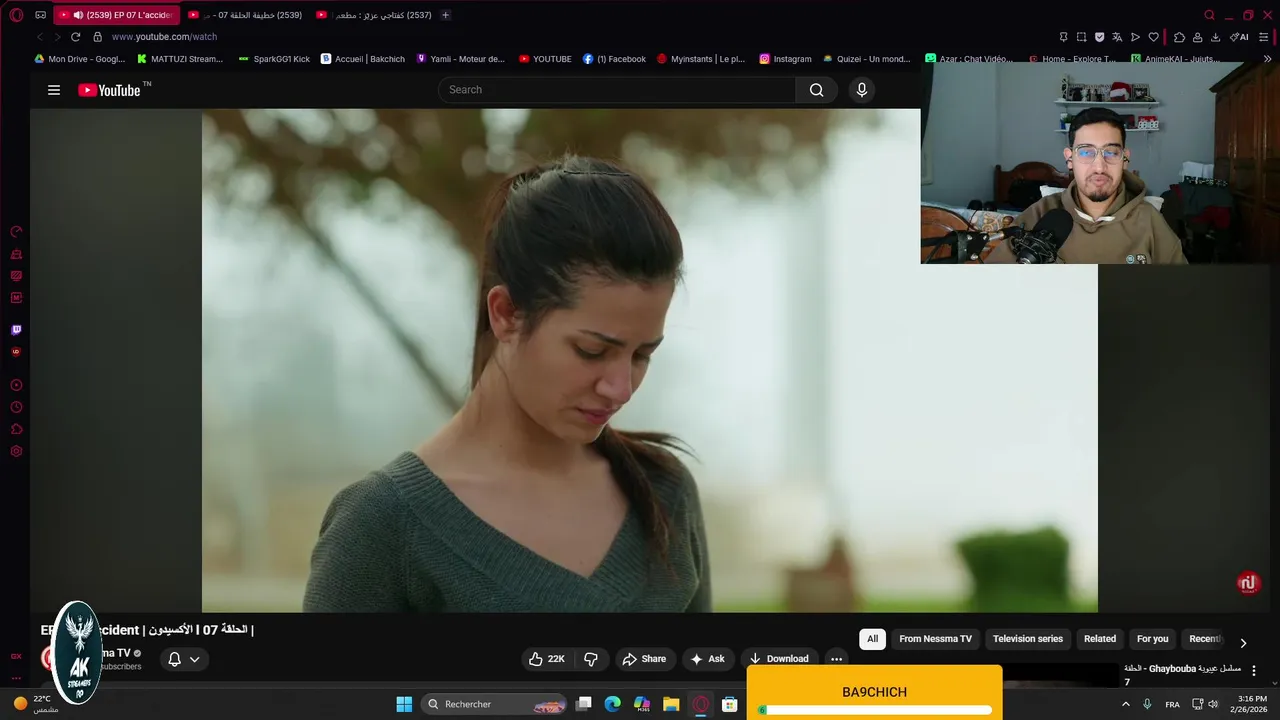Select 'Television series' filter chip
The height and width of the screenshot is (720, 1280).
tap(1028, 639)
